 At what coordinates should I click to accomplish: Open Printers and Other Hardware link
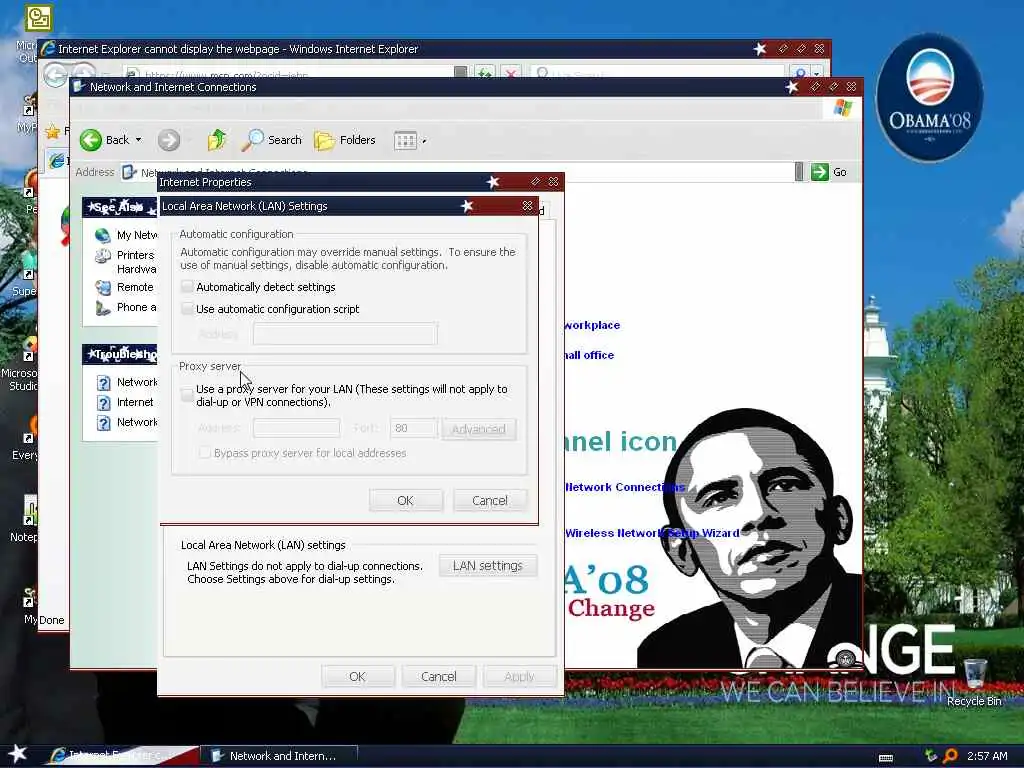click(136, 262)
